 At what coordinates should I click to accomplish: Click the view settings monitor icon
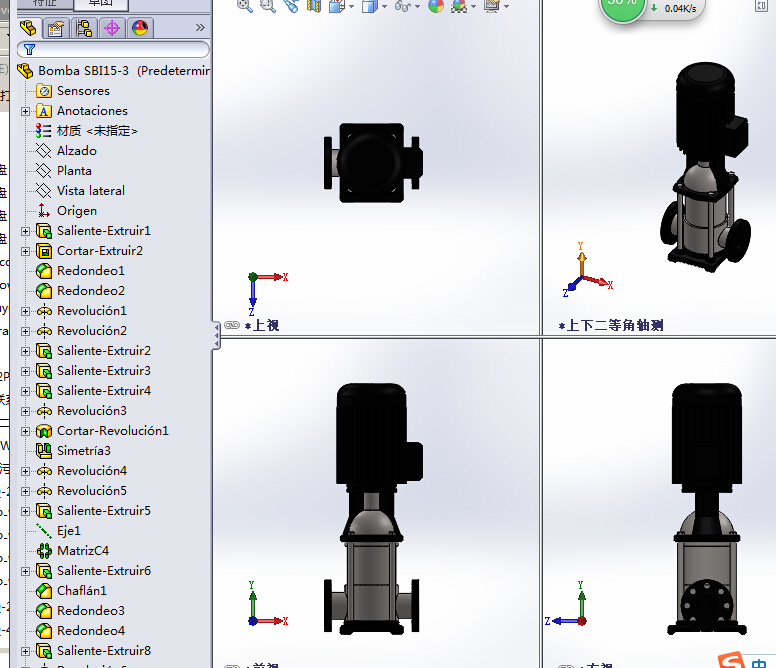pos(492,6)
